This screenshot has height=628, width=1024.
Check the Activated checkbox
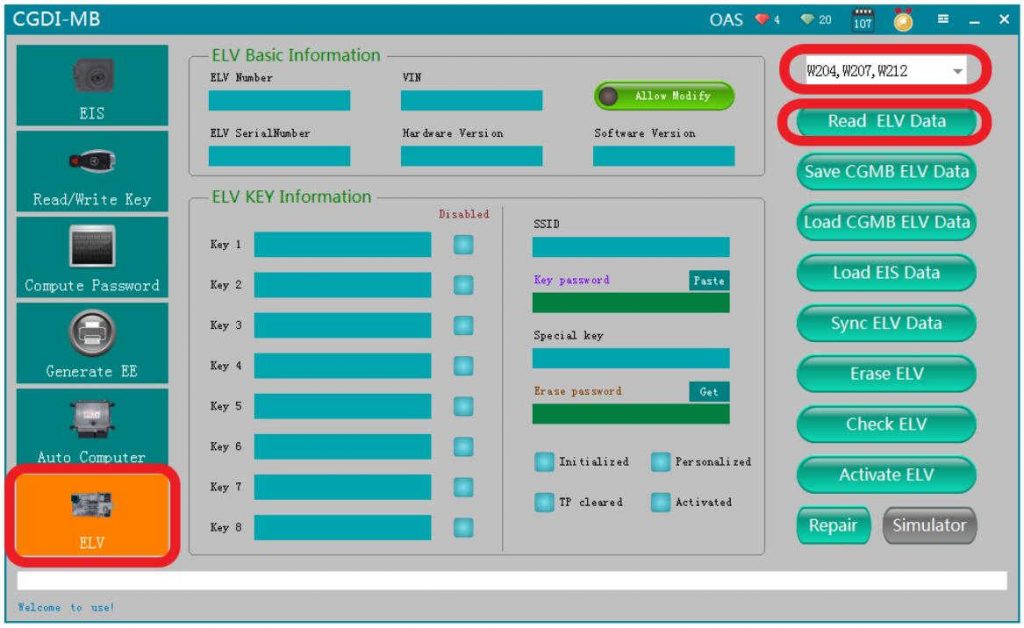(x=660, y=502)
